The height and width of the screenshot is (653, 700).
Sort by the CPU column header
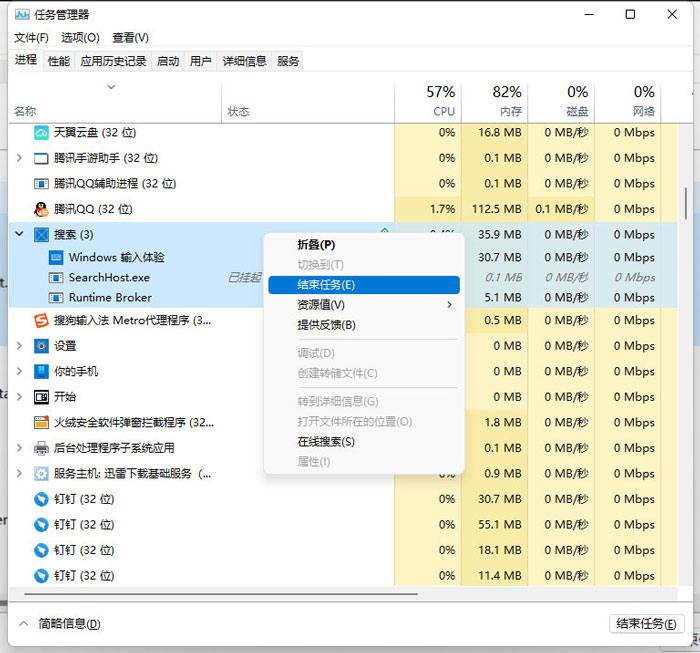tap(428, 102)
